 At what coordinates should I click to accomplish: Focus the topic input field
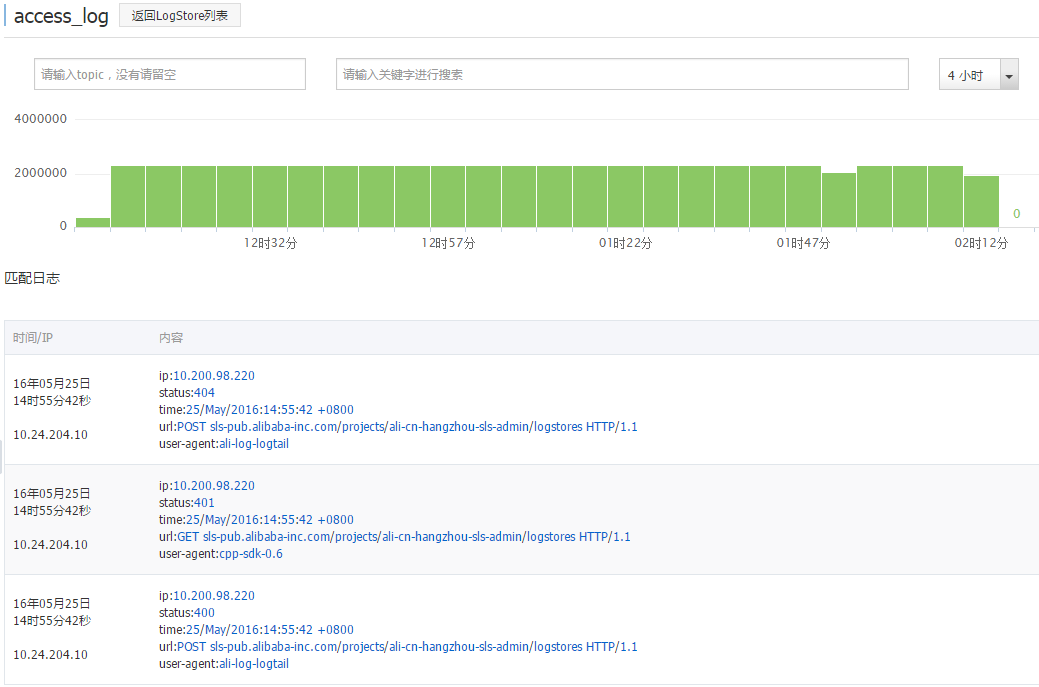(170, 74)
